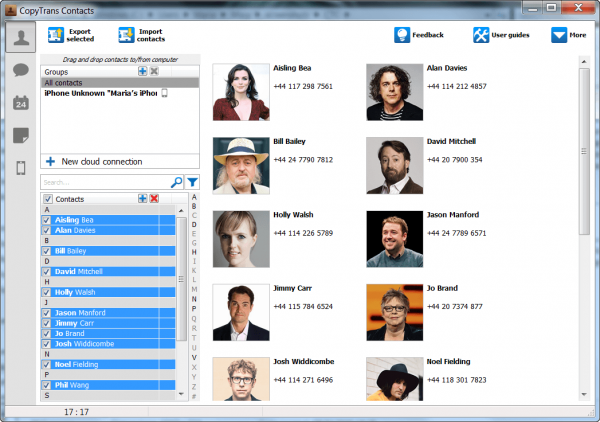Image resolution: width=600 pixels, height=422 pixels.
Task: Open the User guides link
Action: click(x=501, y=35)
